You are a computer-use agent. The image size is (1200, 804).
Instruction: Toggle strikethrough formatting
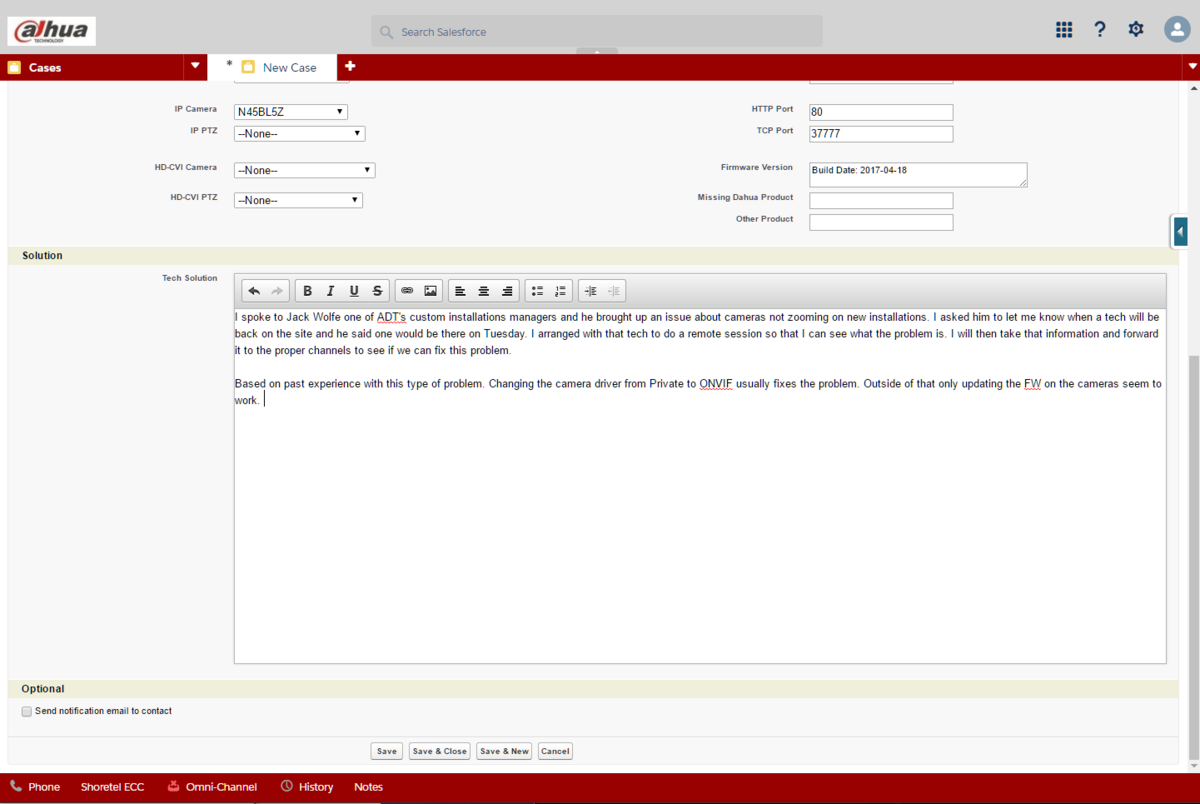377,291
